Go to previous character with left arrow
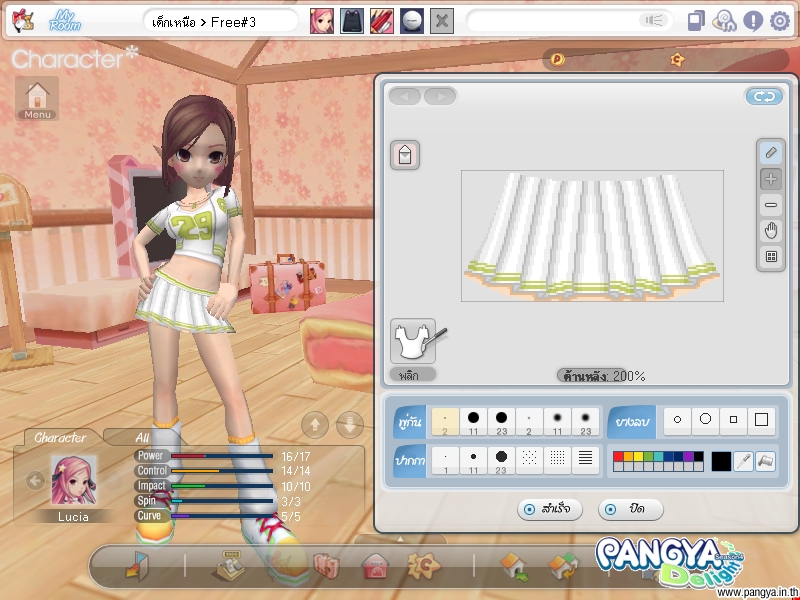Viewport: 800px width, 600px height. 35,480
